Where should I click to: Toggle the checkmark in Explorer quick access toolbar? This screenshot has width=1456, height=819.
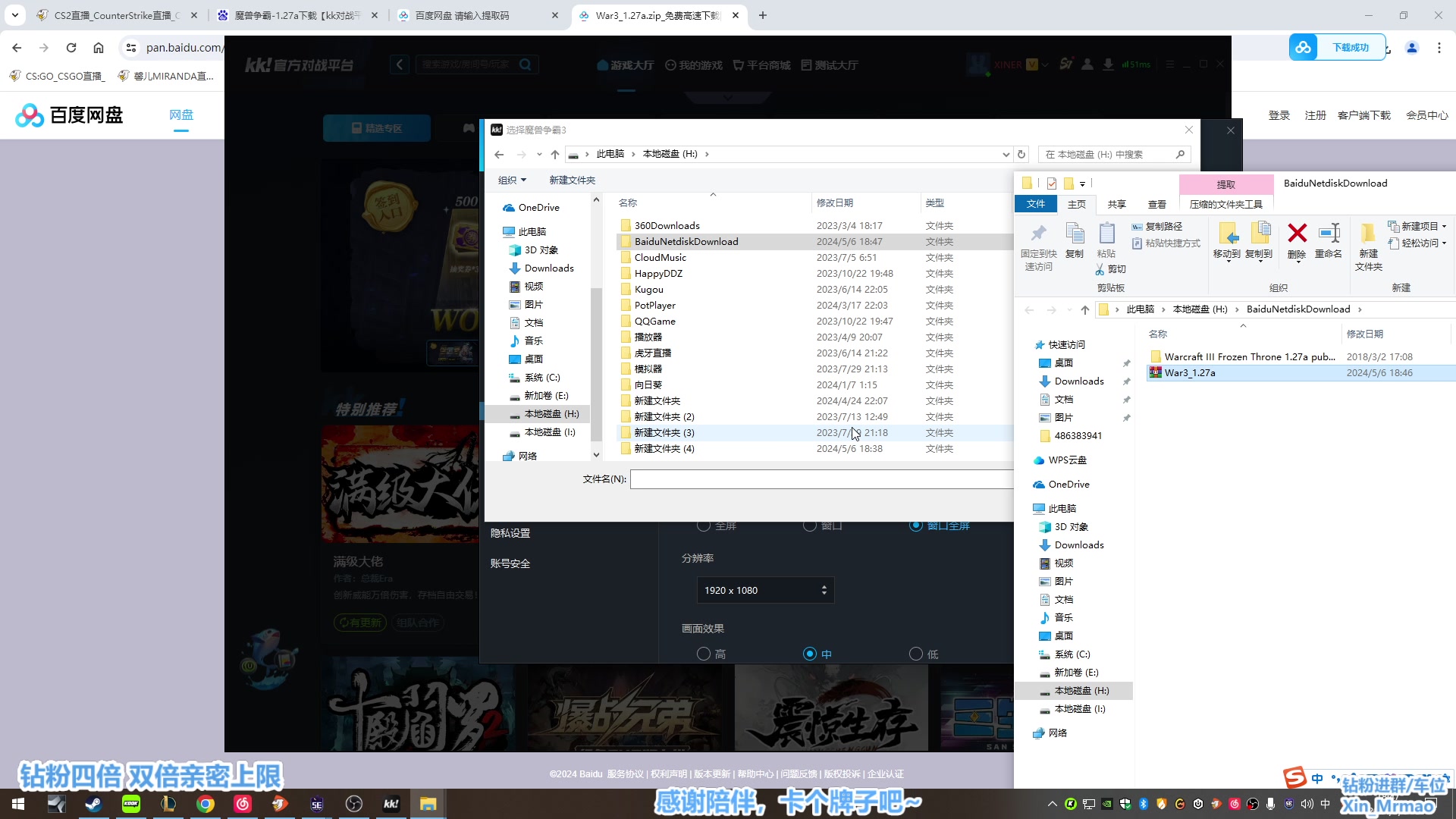coord(1052,183)
